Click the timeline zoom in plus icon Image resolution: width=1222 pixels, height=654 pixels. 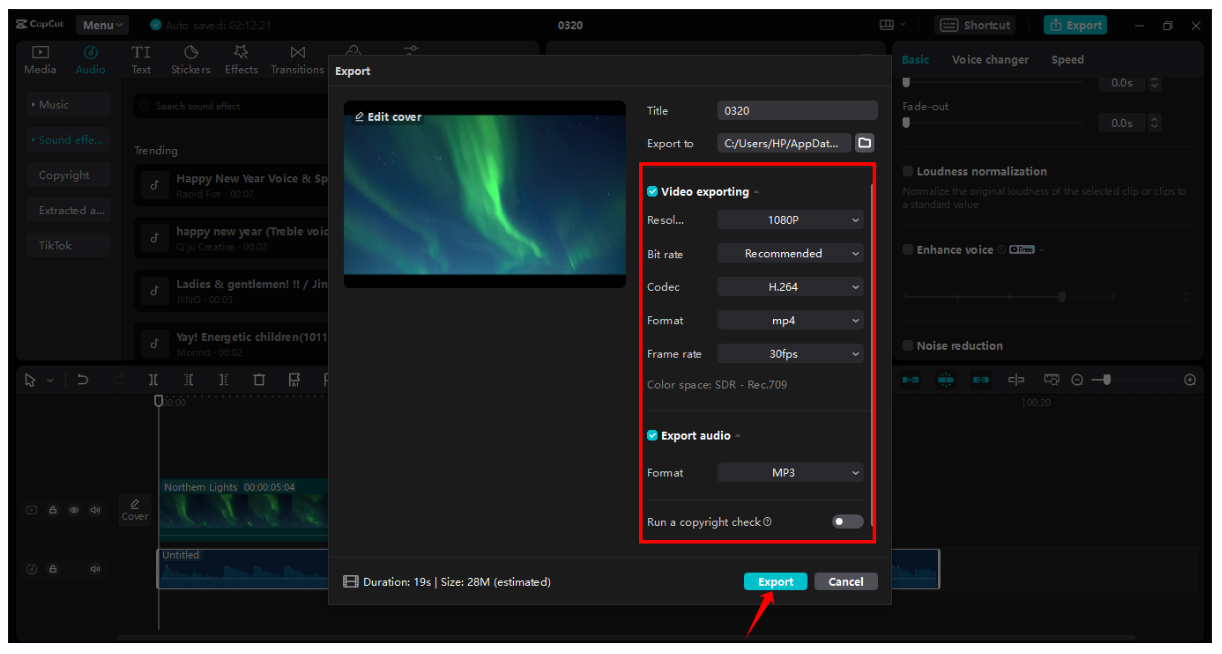pyautogui.click(x=1190, y=380)
